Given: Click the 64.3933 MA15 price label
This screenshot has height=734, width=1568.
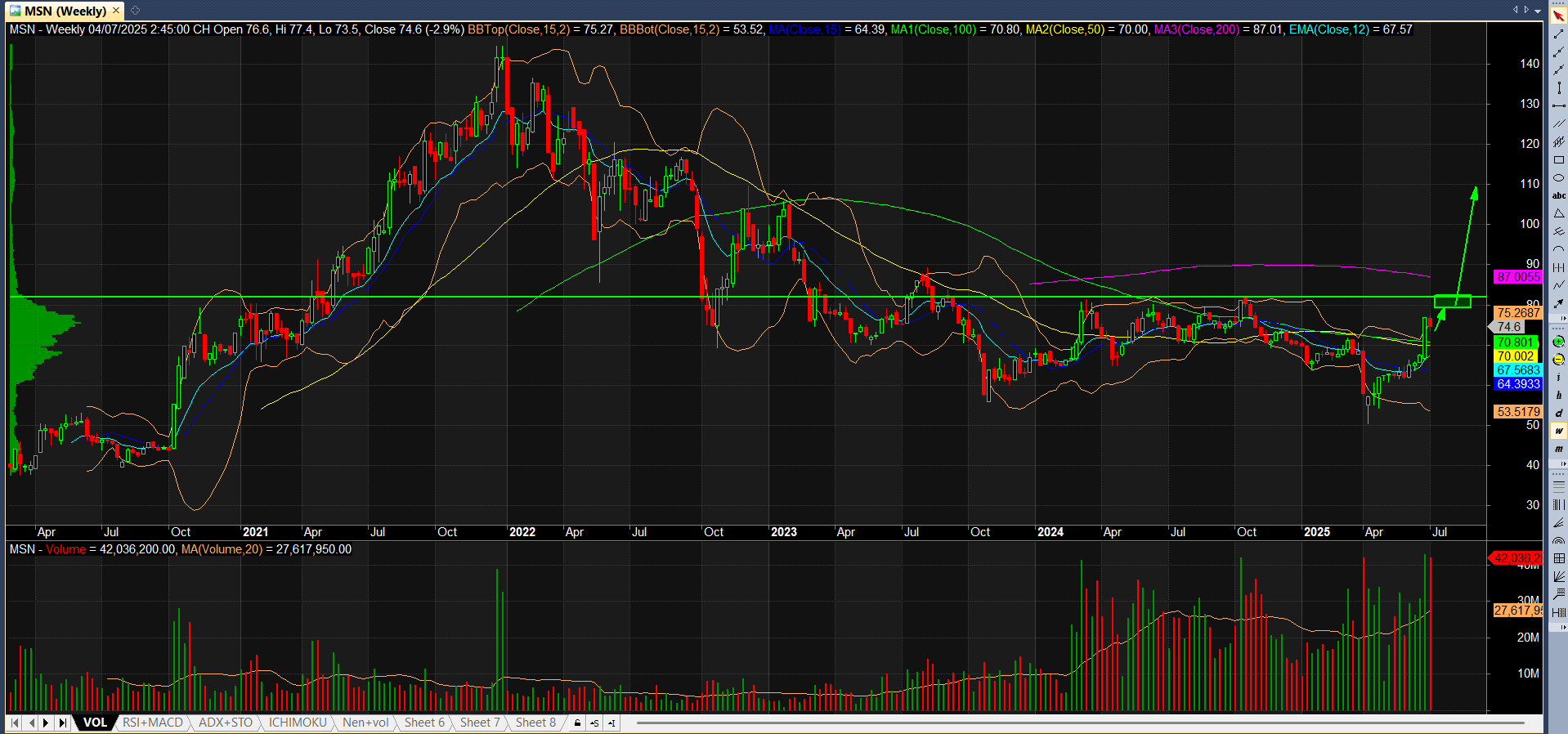Looking at the screenshot, I should point(1518,383).
